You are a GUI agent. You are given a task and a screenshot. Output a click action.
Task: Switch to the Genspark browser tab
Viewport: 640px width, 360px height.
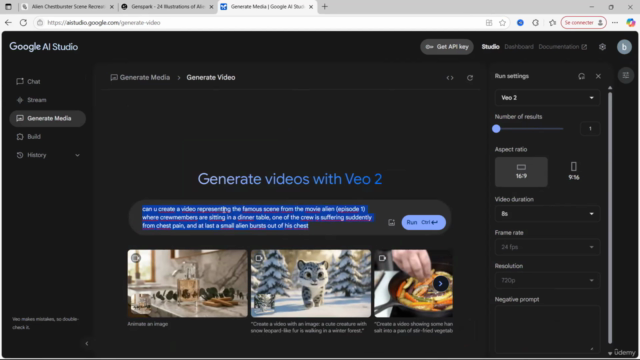[x=168, y=7]
